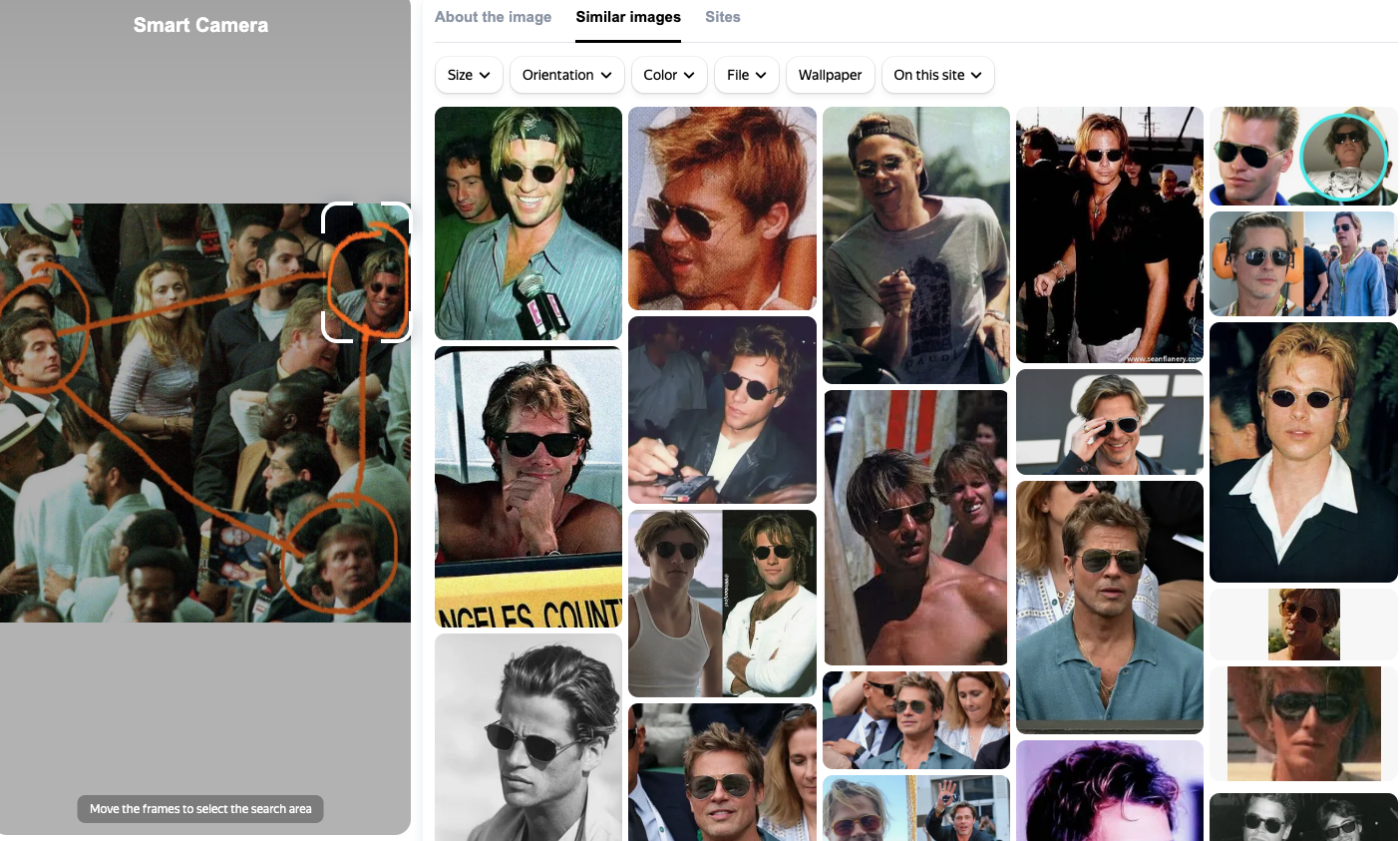Open man adjusting sunglasses thumbnail
1400x841 pixels.
click(x=1110, y=422)
